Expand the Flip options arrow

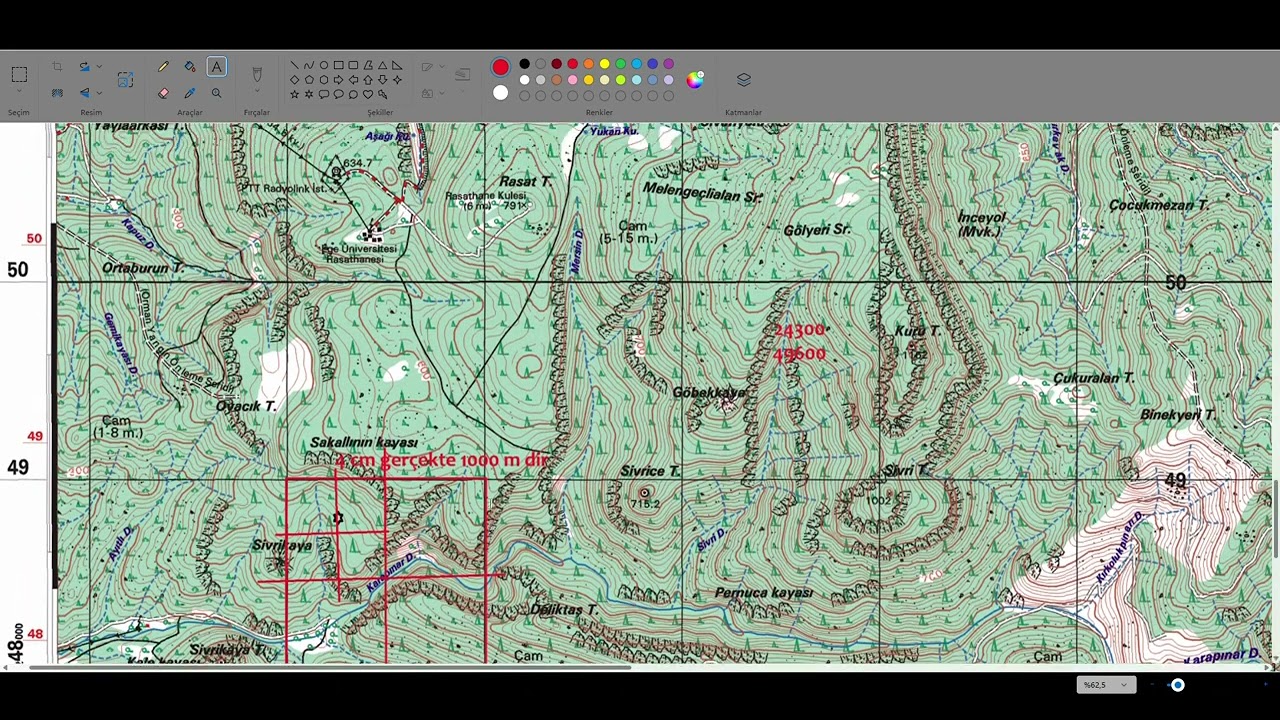[99, 93]
